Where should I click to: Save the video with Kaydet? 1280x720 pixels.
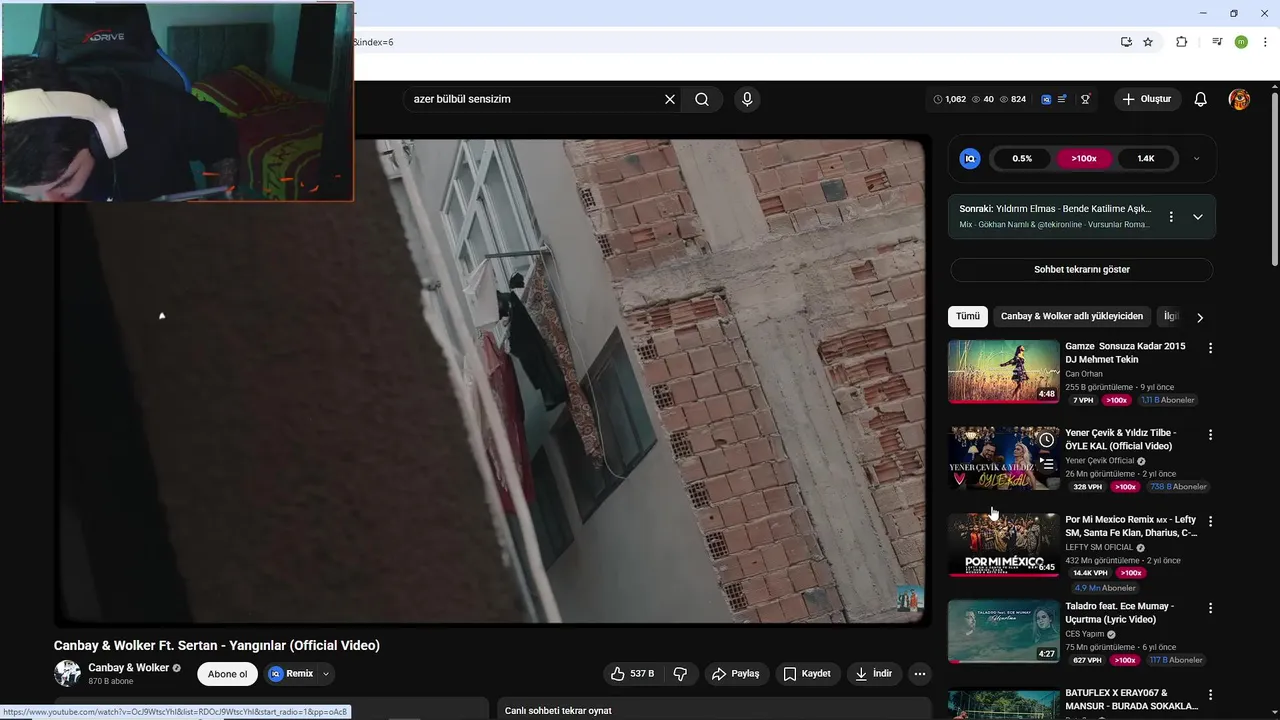click(x=807, y=674)
